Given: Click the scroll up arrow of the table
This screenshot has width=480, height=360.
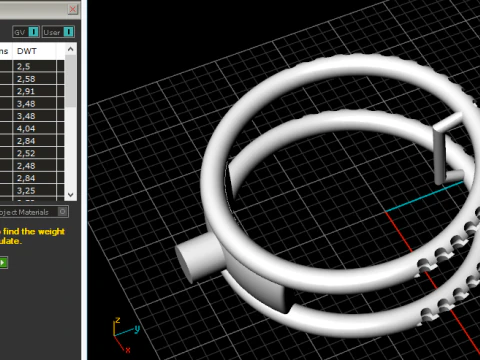Looking at the screenshot, I should 70,49.
